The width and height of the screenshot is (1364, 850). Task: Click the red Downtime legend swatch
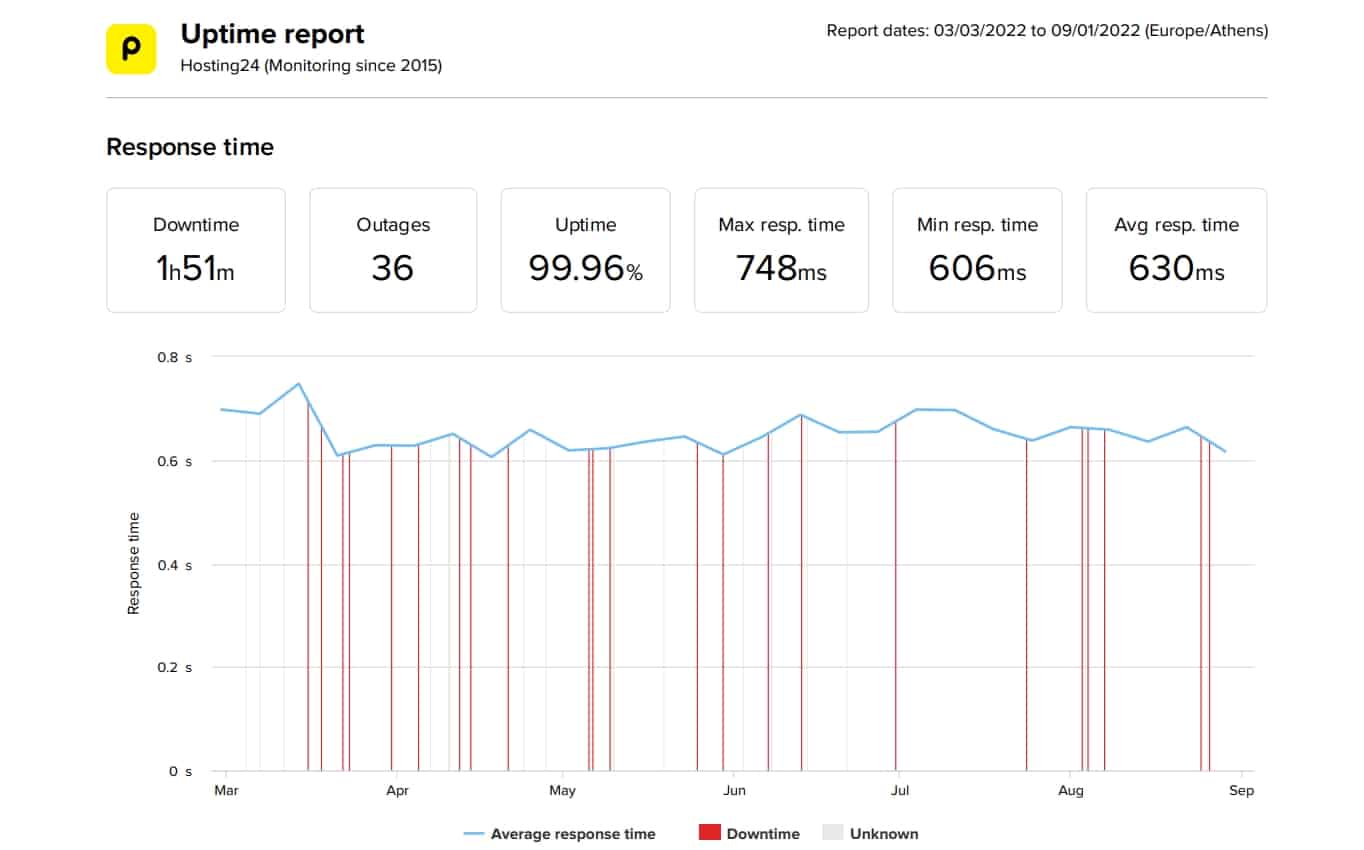(x=709, y=833)
